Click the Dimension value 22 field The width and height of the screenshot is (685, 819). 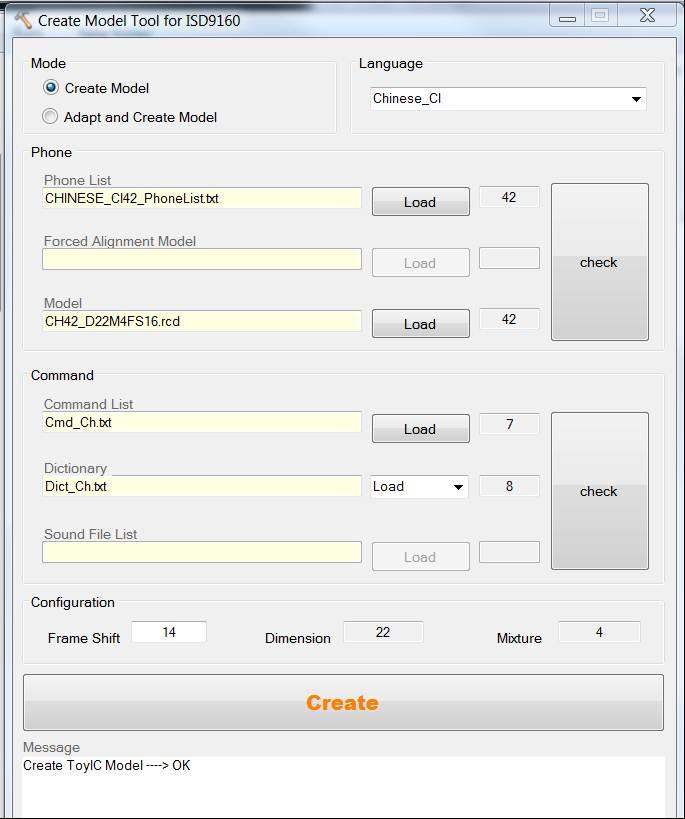[x=383, y=632]
